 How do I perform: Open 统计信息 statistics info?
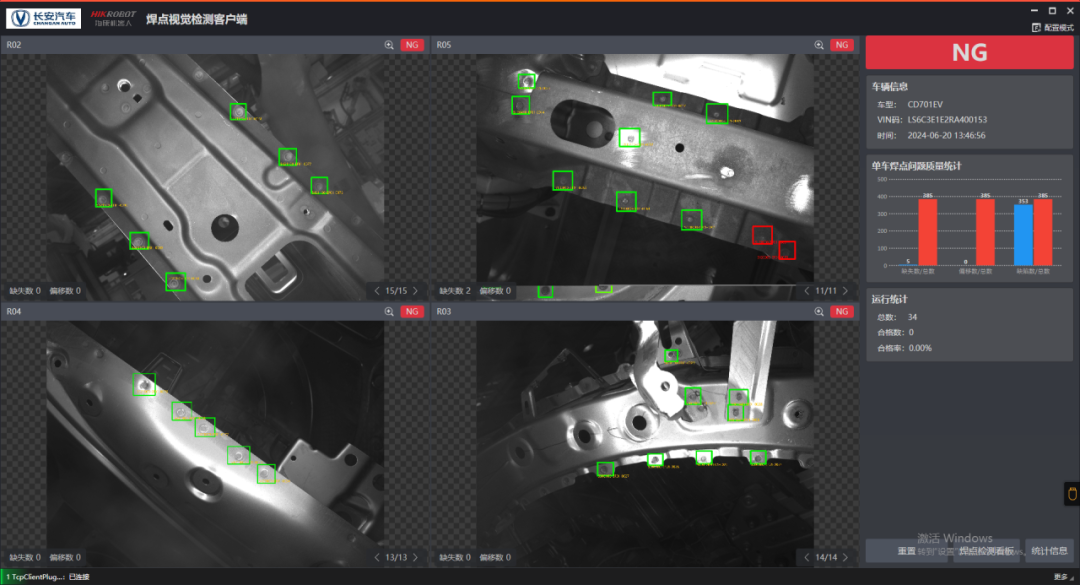[x=1048, y=551]
